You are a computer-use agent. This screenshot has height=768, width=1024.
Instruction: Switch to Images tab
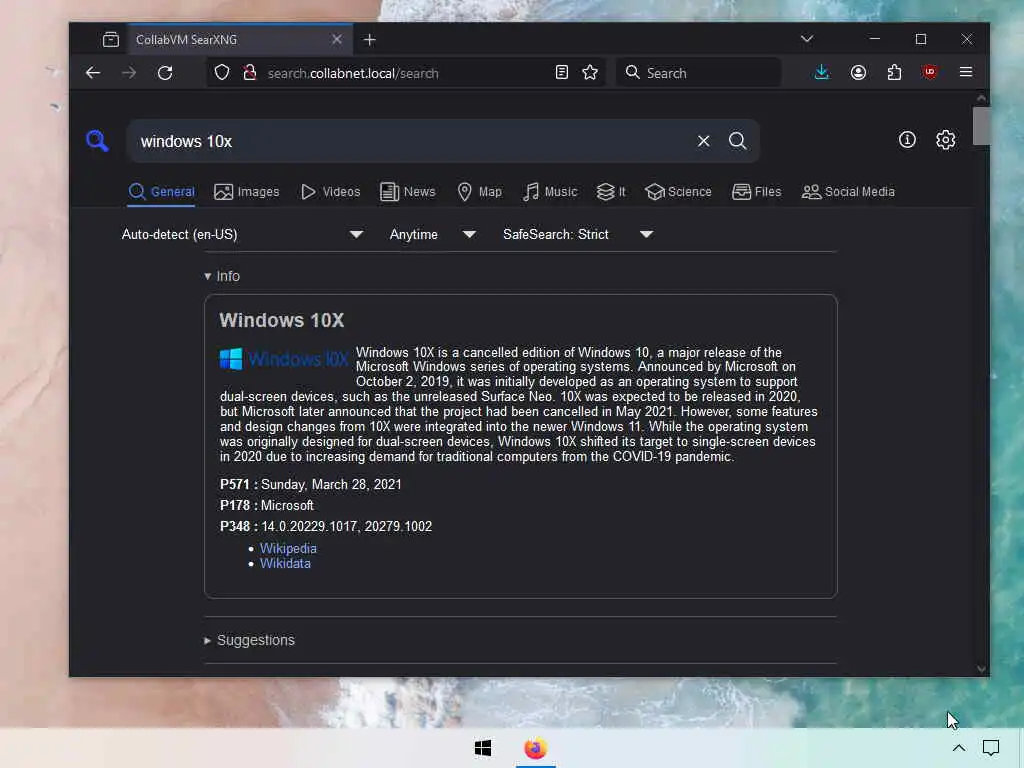(246, 192)
